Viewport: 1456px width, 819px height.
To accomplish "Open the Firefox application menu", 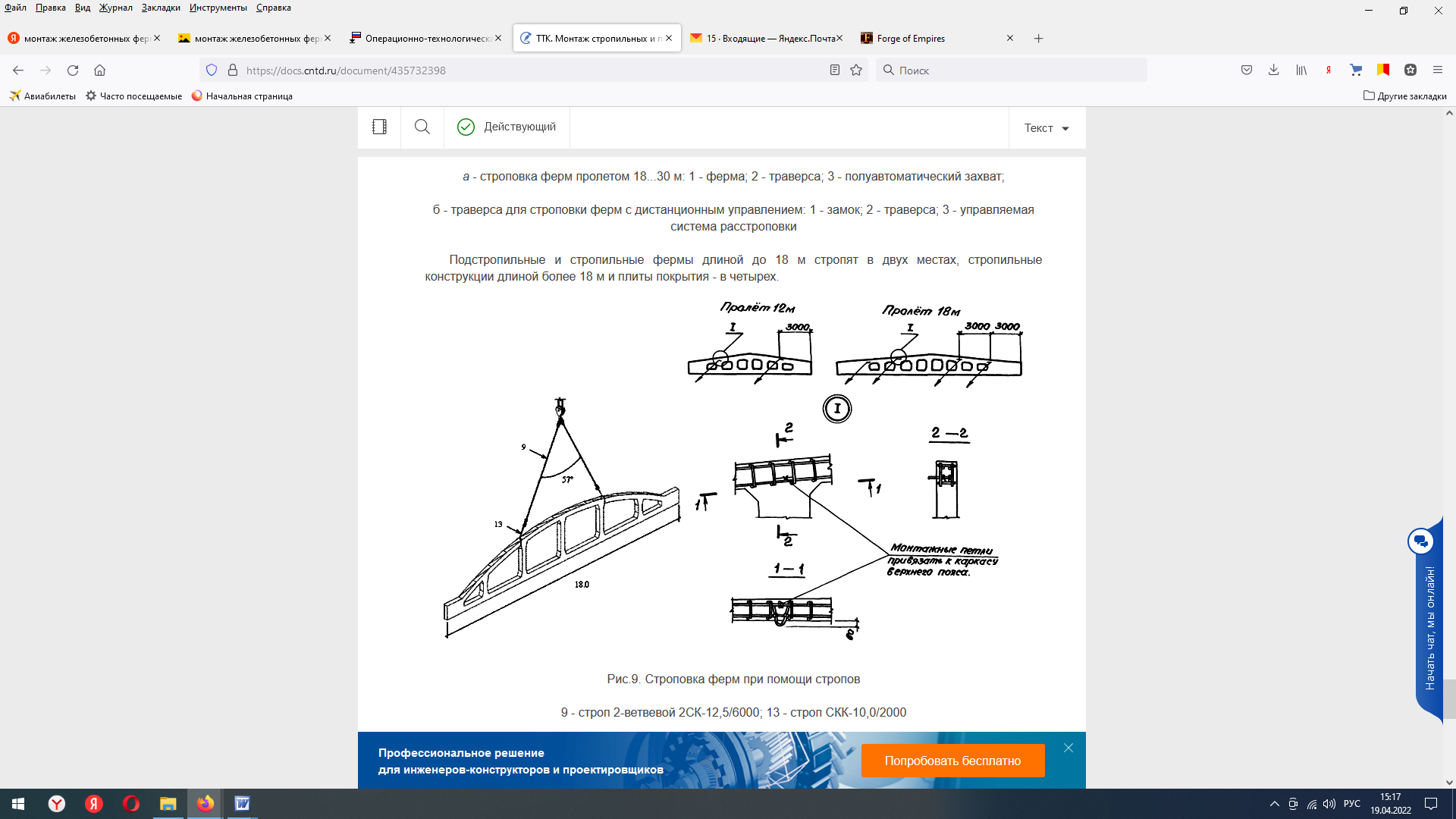I will pyautogui.click(x=1438, y=70).
